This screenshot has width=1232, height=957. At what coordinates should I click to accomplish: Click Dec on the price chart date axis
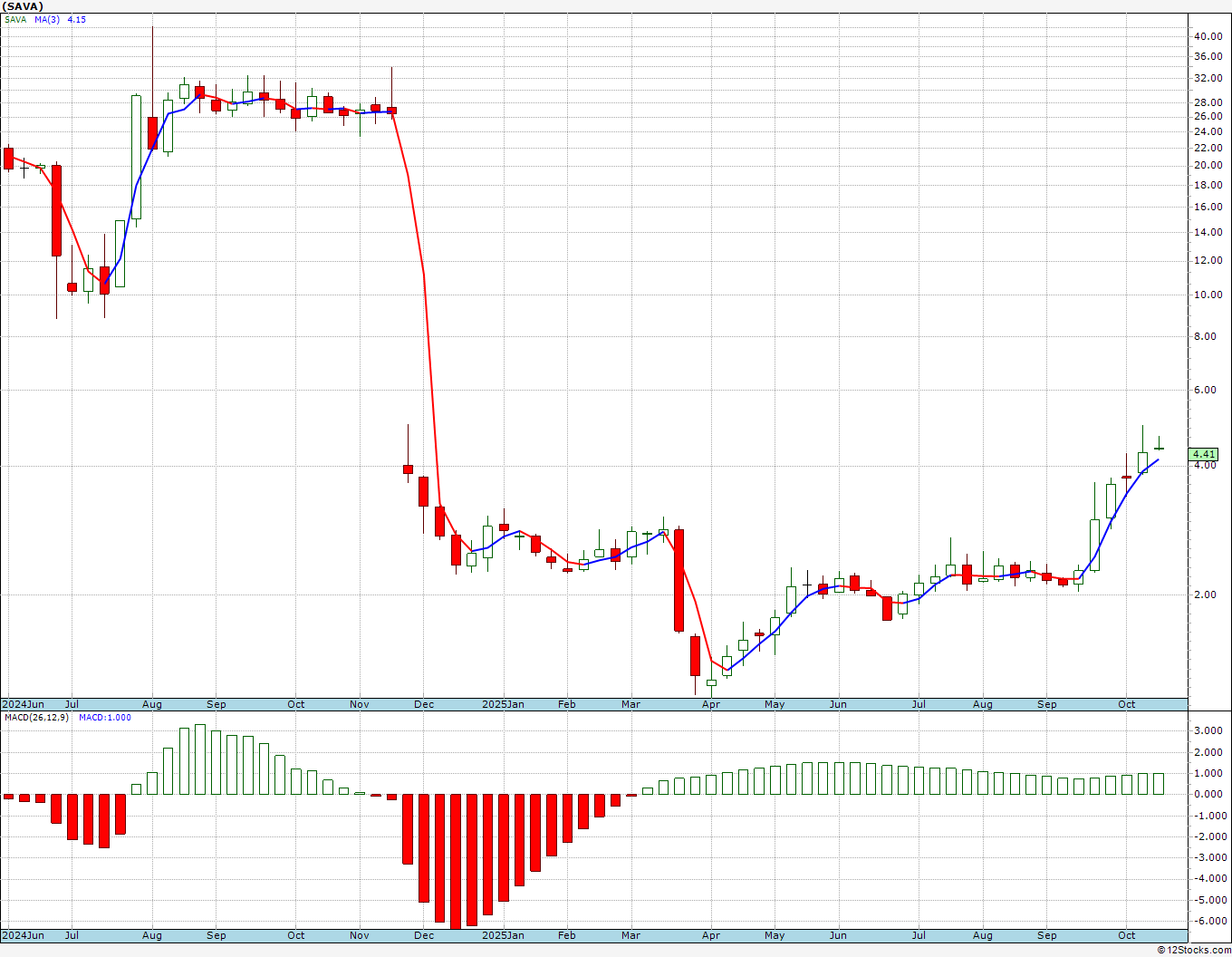click(x=424, y=704)
